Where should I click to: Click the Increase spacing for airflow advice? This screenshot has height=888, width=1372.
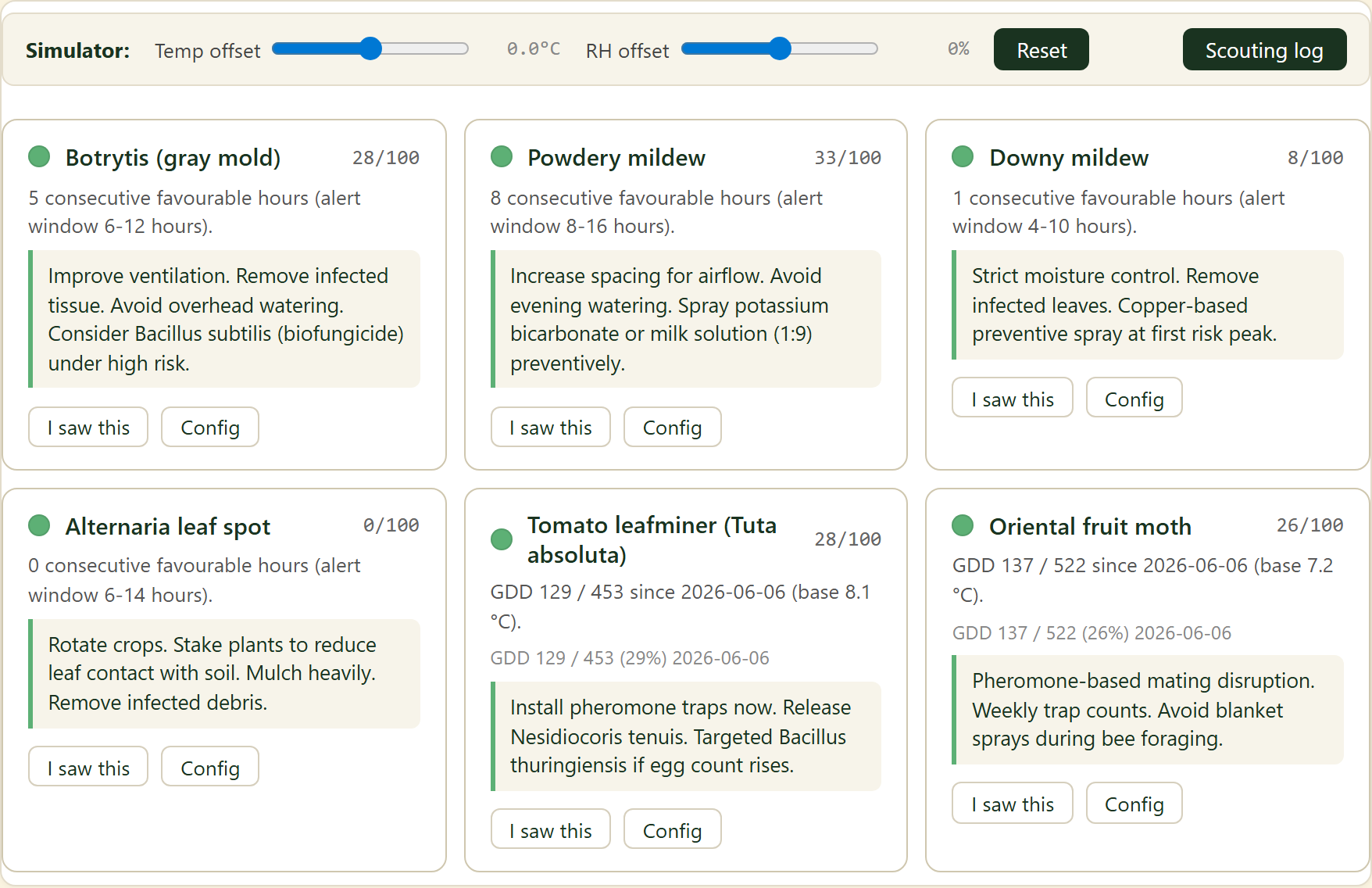click(x=686, y=319)
